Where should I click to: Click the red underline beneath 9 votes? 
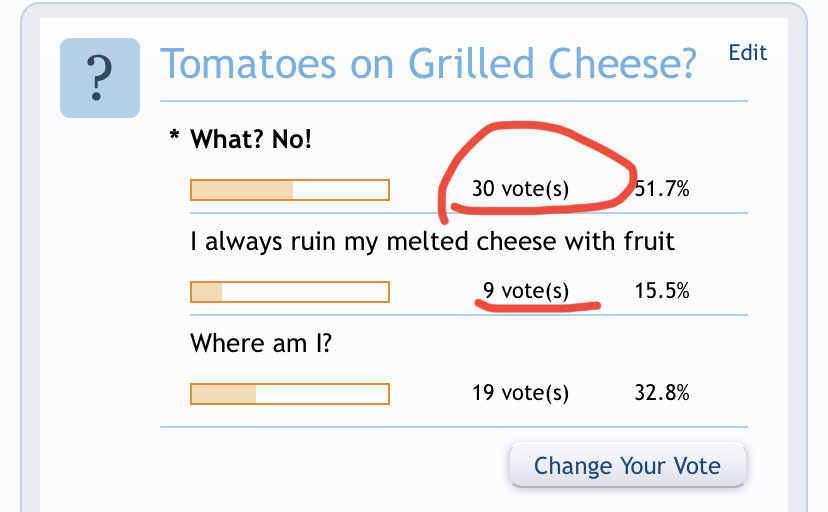point(538,306)
